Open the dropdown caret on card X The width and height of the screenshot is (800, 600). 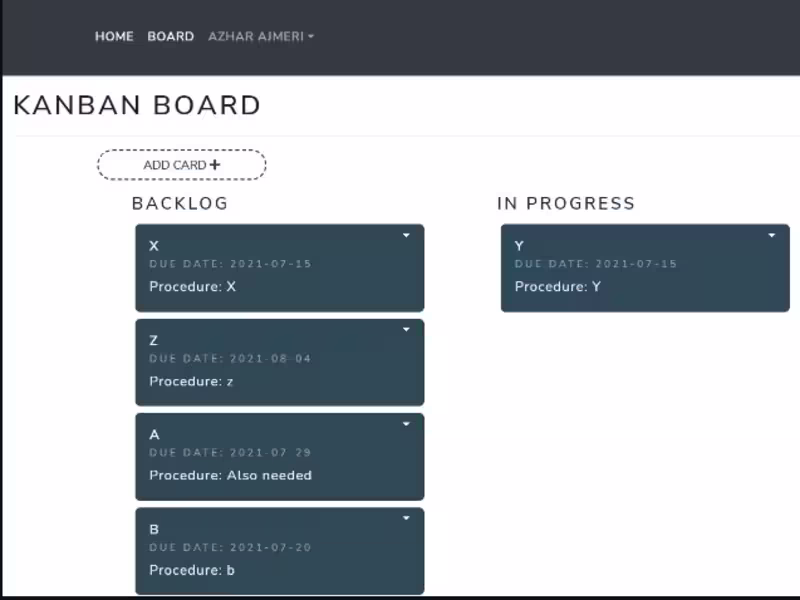pos(406,235)
